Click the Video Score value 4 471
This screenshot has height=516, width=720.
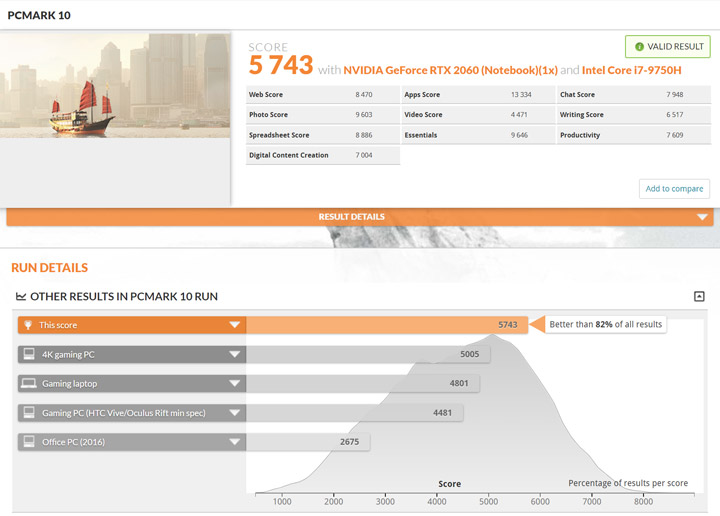[519, 115]
